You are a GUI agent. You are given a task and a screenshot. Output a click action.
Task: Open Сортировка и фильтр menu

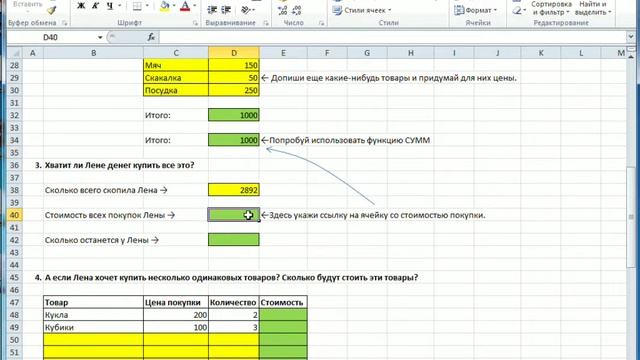[551, 8]
